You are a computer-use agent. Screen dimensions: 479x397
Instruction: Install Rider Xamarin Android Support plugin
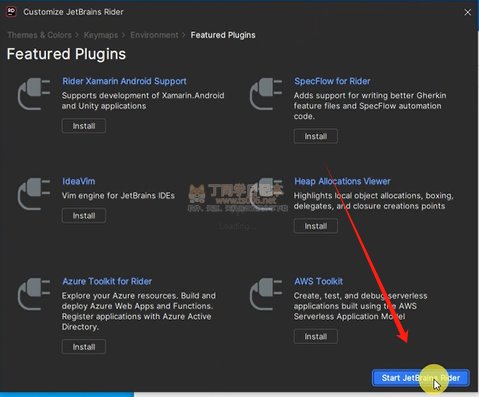84,126
